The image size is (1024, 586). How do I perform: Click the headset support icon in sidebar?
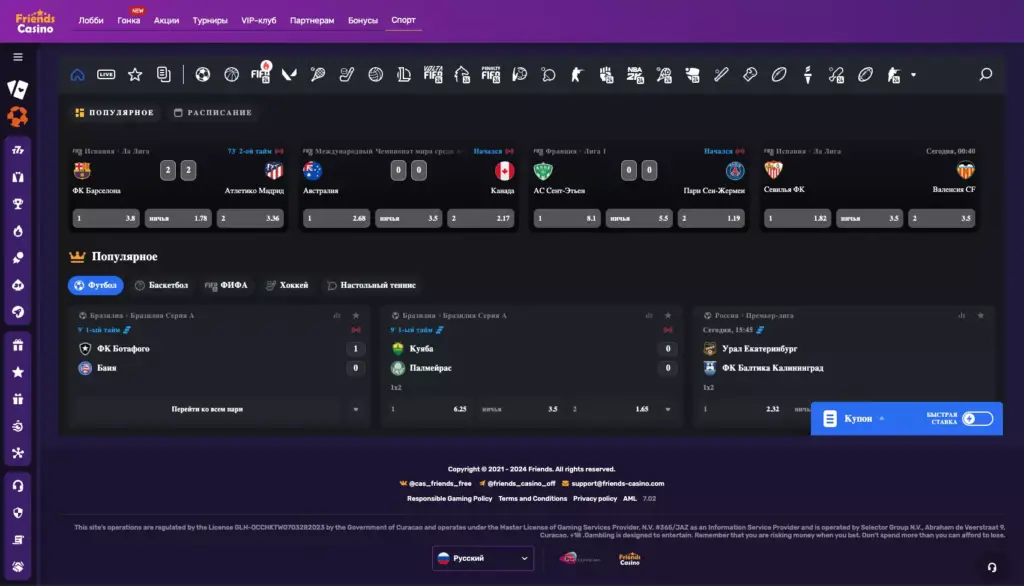(18, 485)
